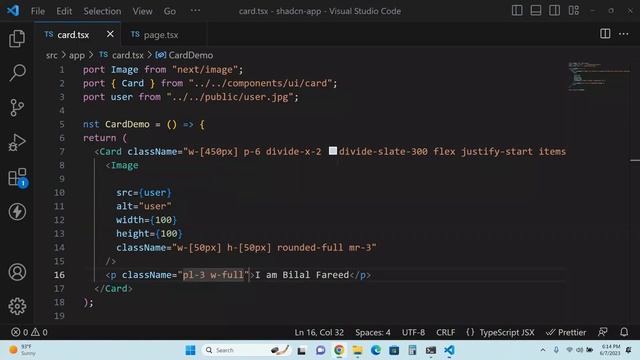Image resolution: width=640 pixels, height=360 pixels.
Task: Open the terminal icon in taskbar
Action: pyautogui.click(x=431, y=350)
